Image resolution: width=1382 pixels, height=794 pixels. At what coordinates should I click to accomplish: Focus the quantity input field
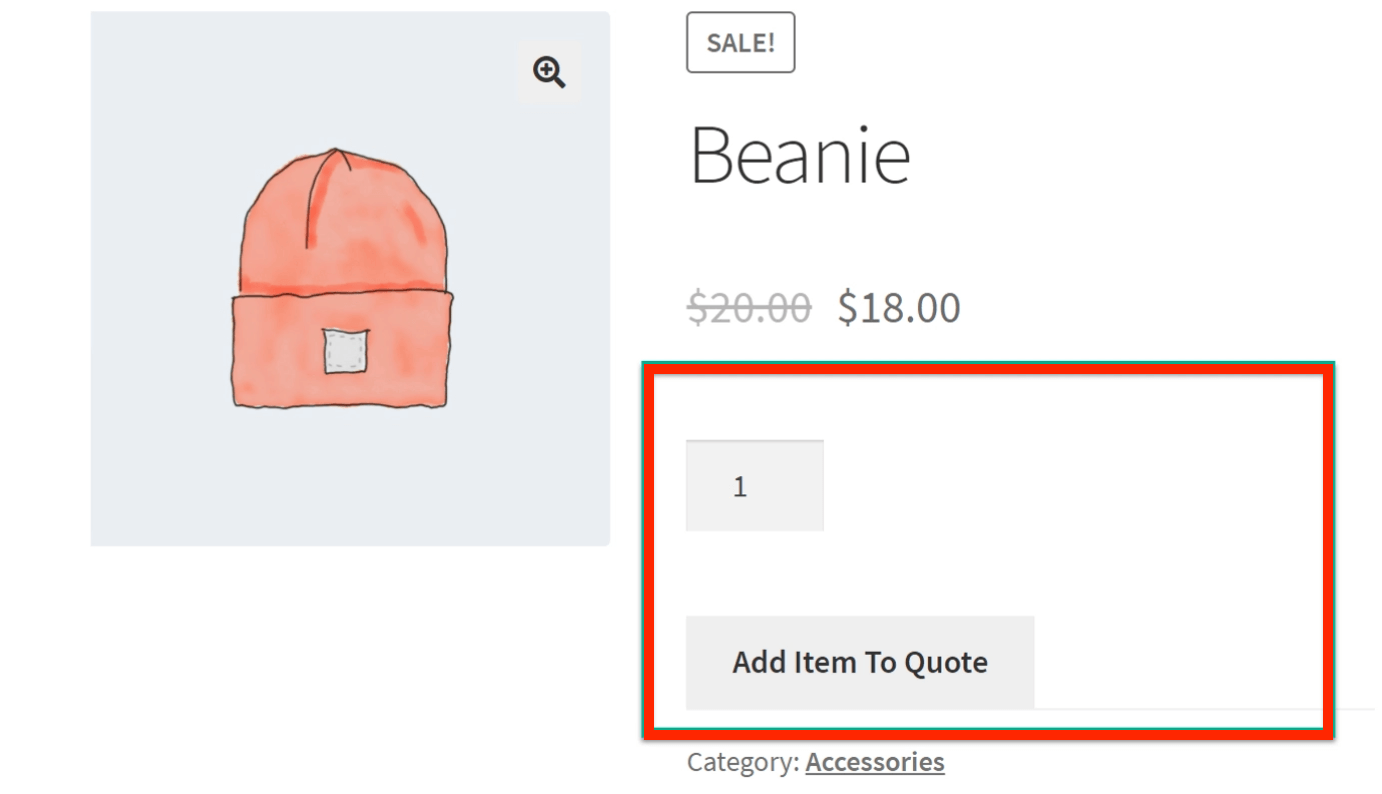(x=754, y=486)
